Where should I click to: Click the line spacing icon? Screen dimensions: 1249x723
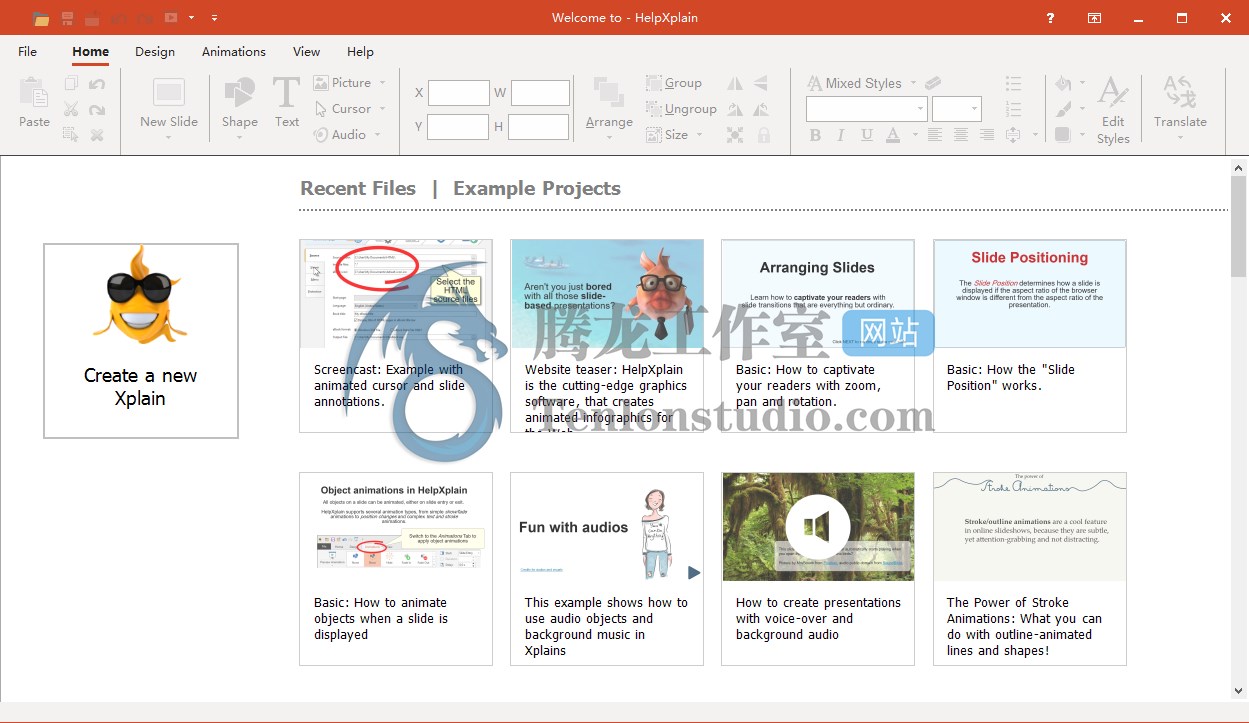pyautogui.click(x=1013, y=135)
